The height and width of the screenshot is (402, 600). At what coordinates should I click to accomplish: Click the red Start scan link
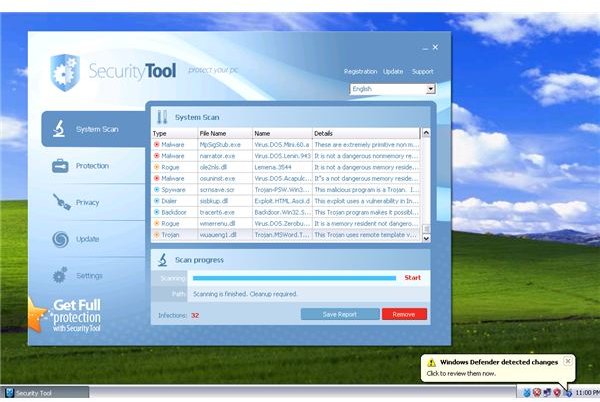[x=412, y=278]
